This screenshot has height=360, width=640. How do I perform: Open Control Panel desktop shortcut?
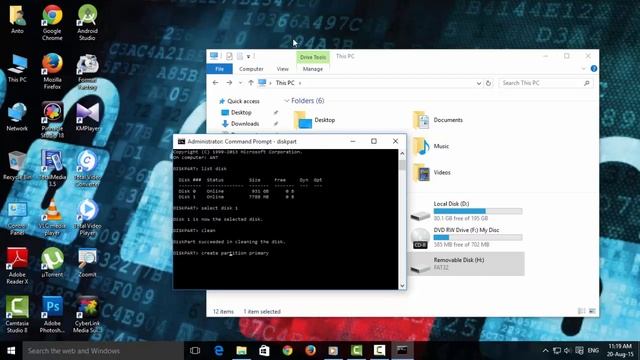pos(17,218)
